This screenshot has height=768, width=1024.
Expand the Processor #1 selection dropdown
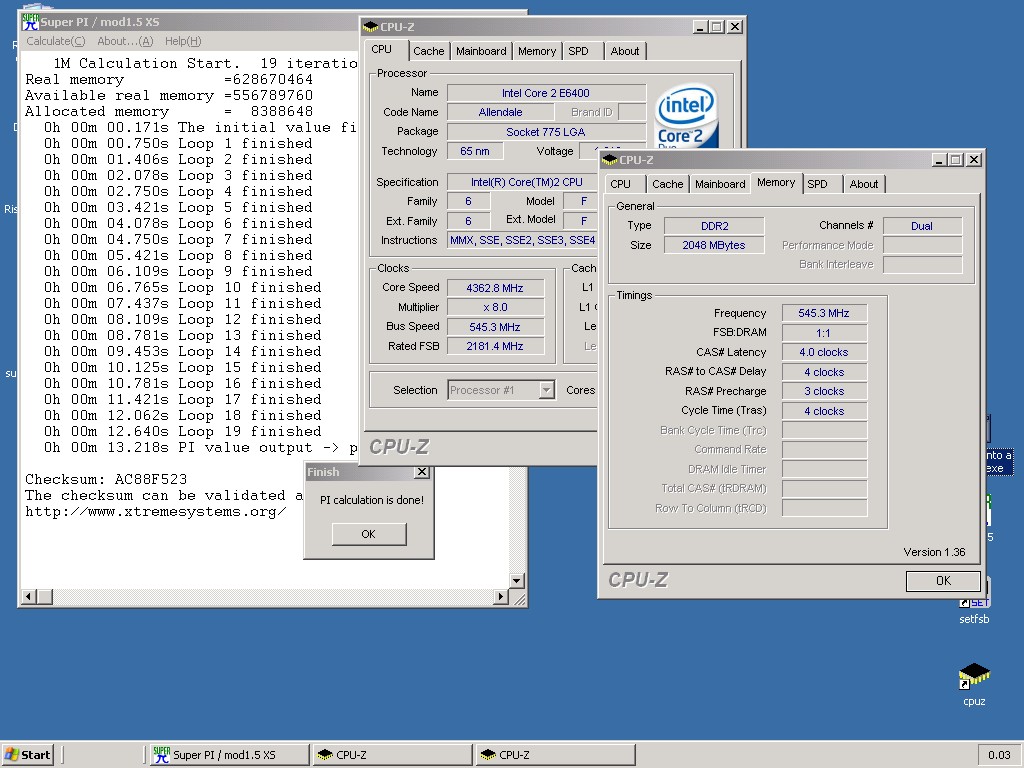(547, 390)
